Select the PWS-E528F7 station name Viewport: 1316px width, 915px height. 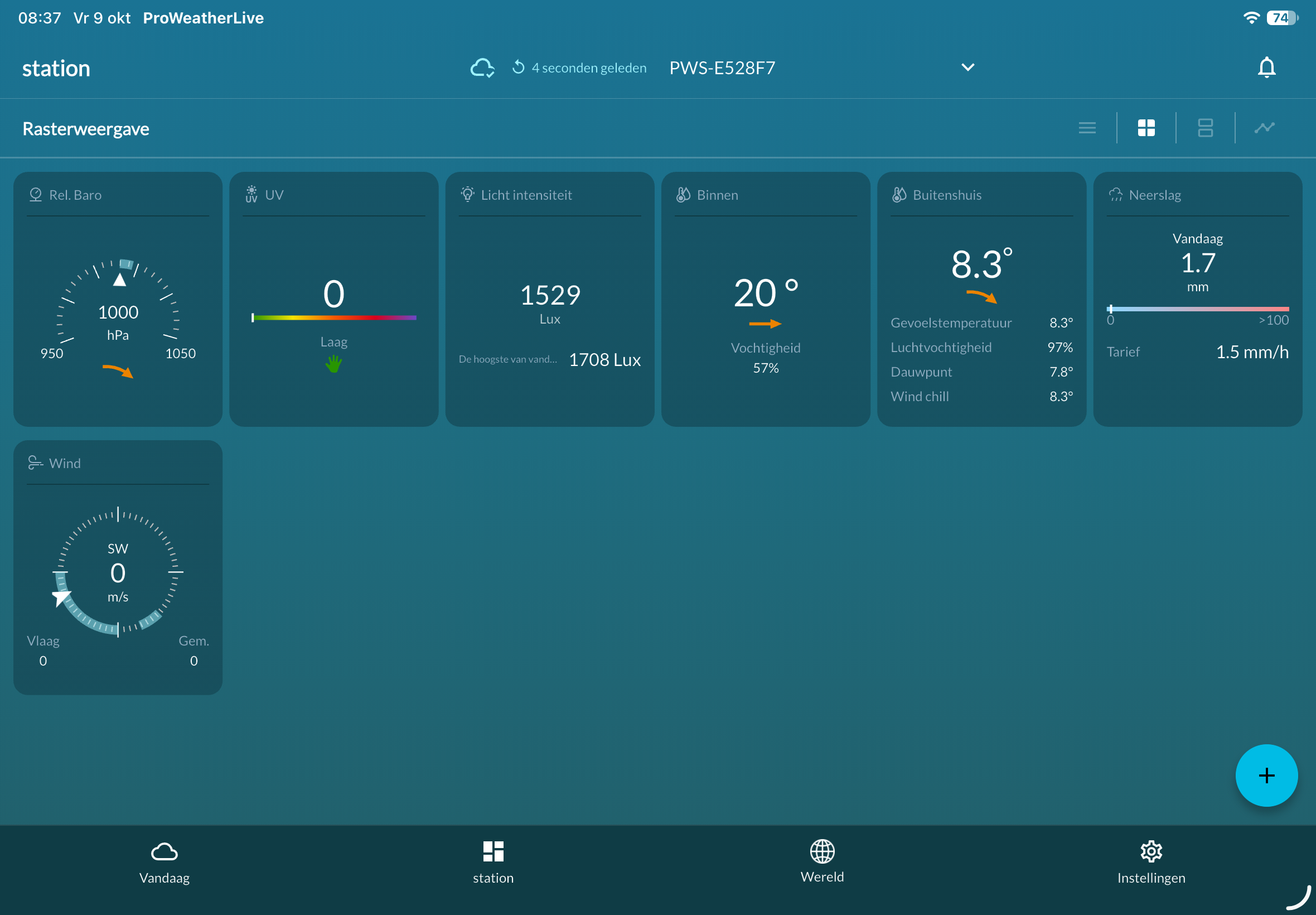[722, 68]
